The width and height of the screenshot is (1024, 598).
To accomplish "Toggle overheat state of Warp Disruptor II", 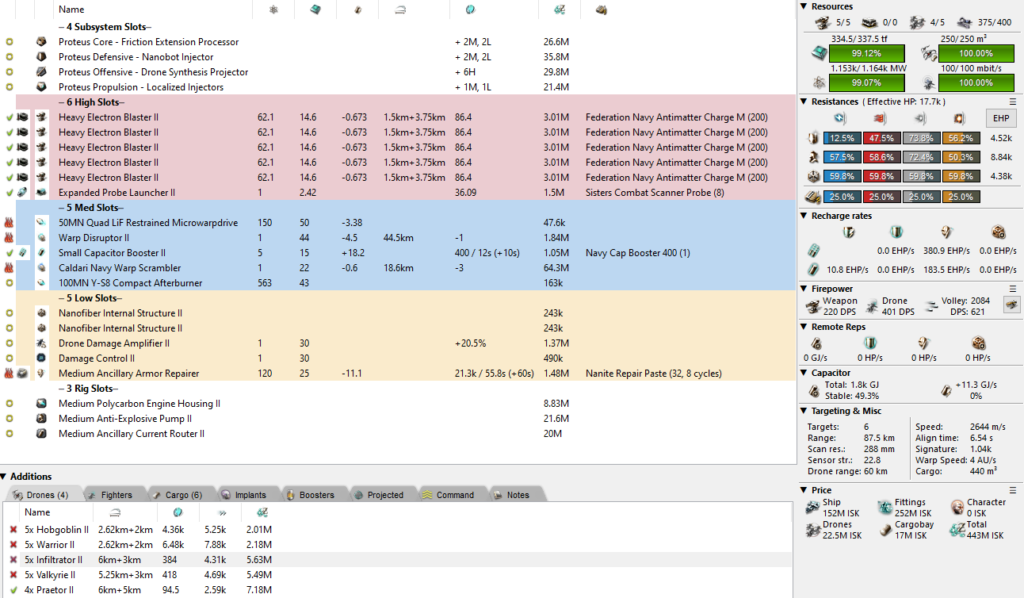I will tap(9, 238).
